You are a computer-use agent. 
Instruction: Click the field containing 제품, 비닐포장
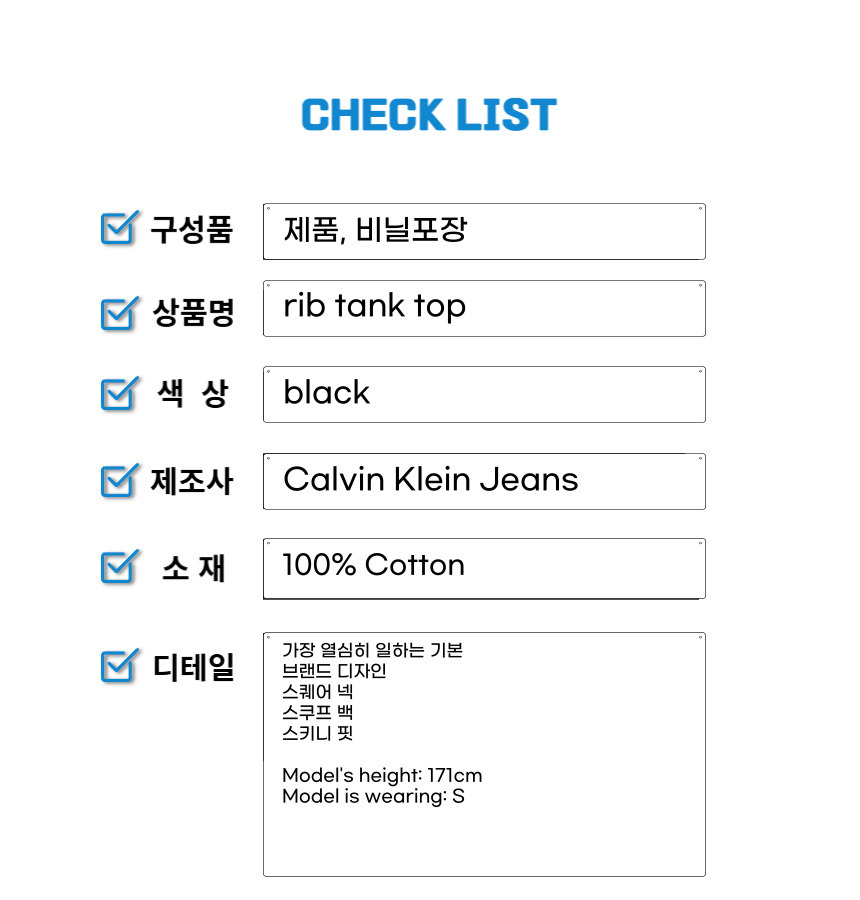[x=484, y=231]
